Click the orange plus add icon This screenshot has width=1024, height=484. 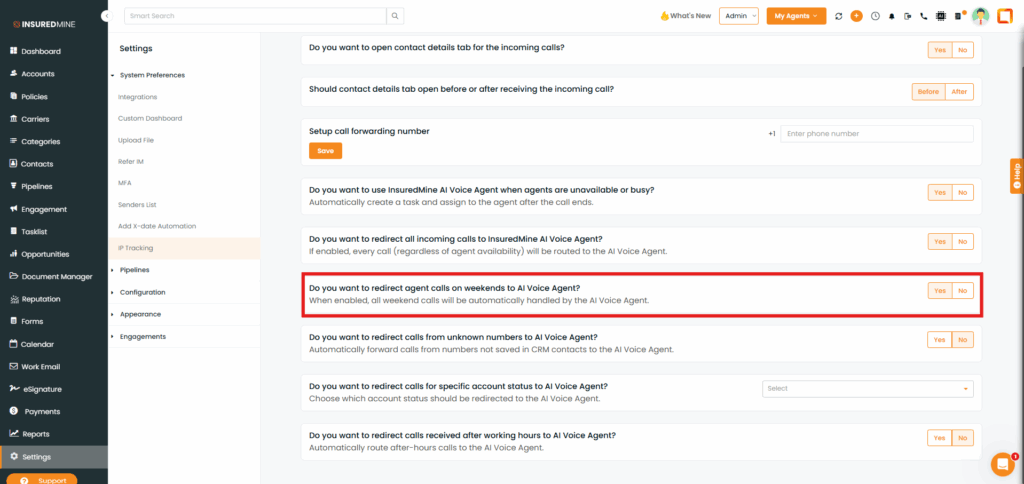point(856,16)
